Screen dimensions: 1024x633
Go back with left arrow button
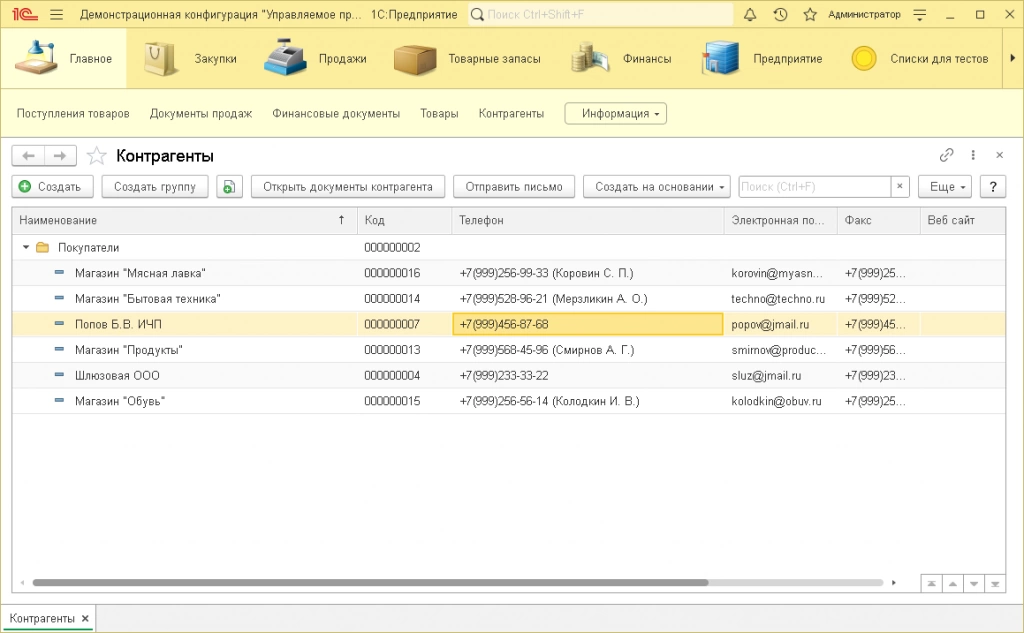point(28,156)
